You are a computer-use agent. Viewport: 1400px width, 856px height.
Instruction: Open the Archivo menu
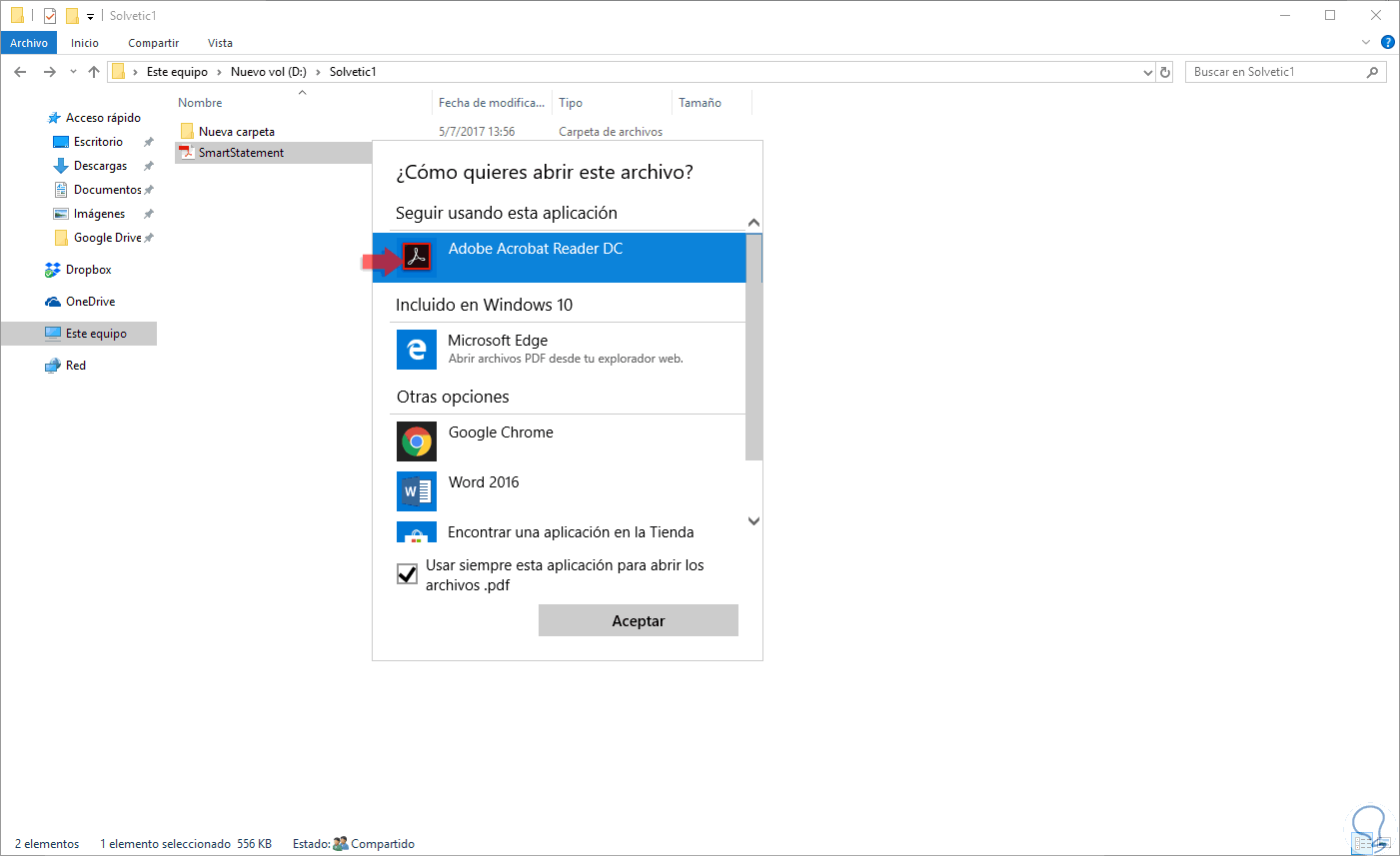pos(29,43)
